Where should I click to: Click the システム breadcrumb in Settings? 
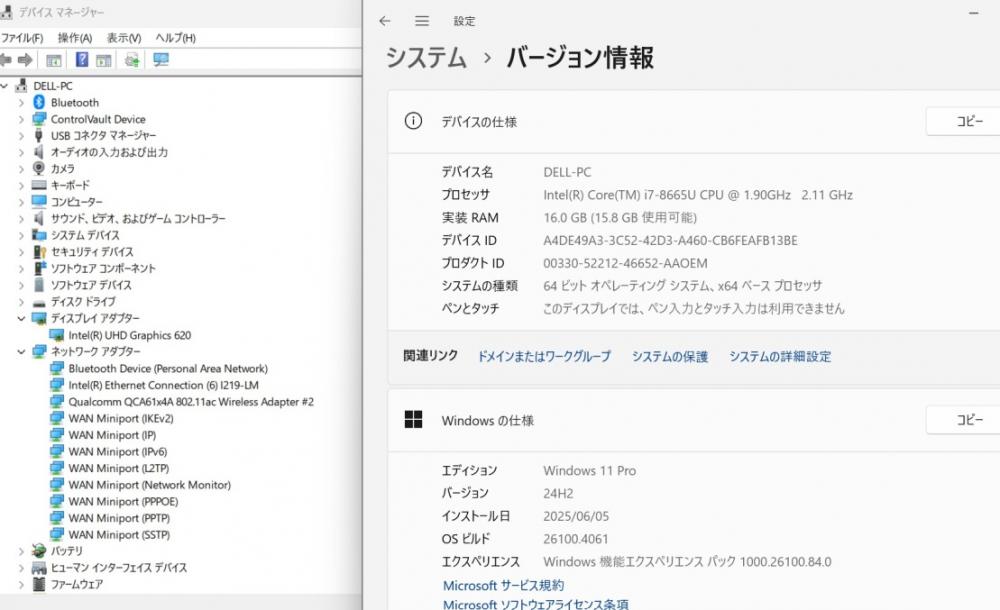pyautogui.click(x=426, y=57)
